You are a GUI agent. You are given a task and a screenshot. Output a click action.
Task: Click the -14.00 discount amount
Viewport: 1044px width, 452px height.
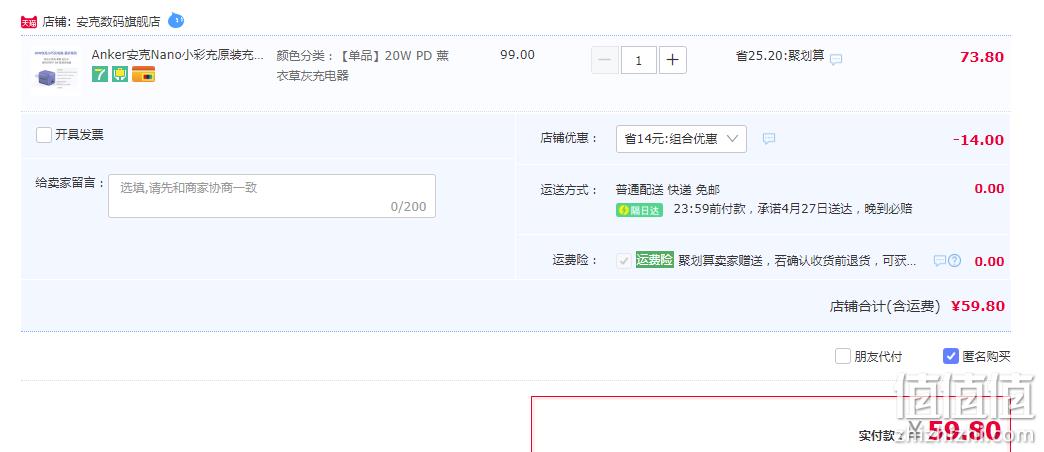[978, 140]
